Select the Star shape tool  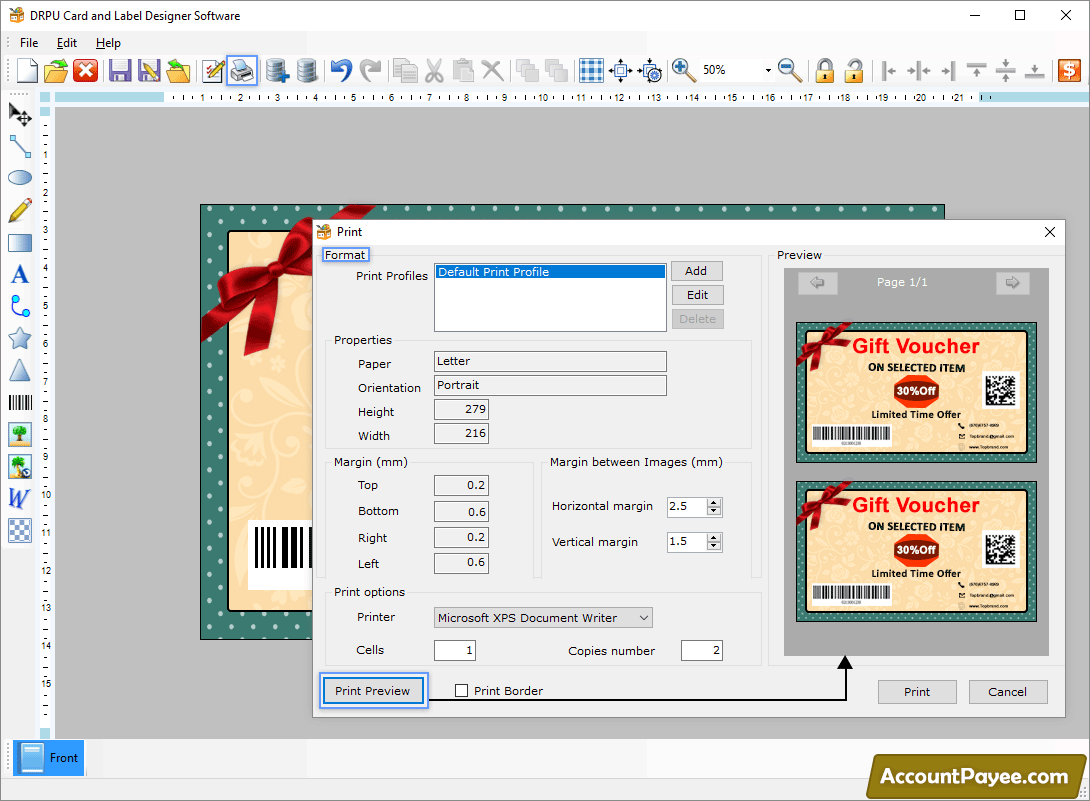(19, 339)
